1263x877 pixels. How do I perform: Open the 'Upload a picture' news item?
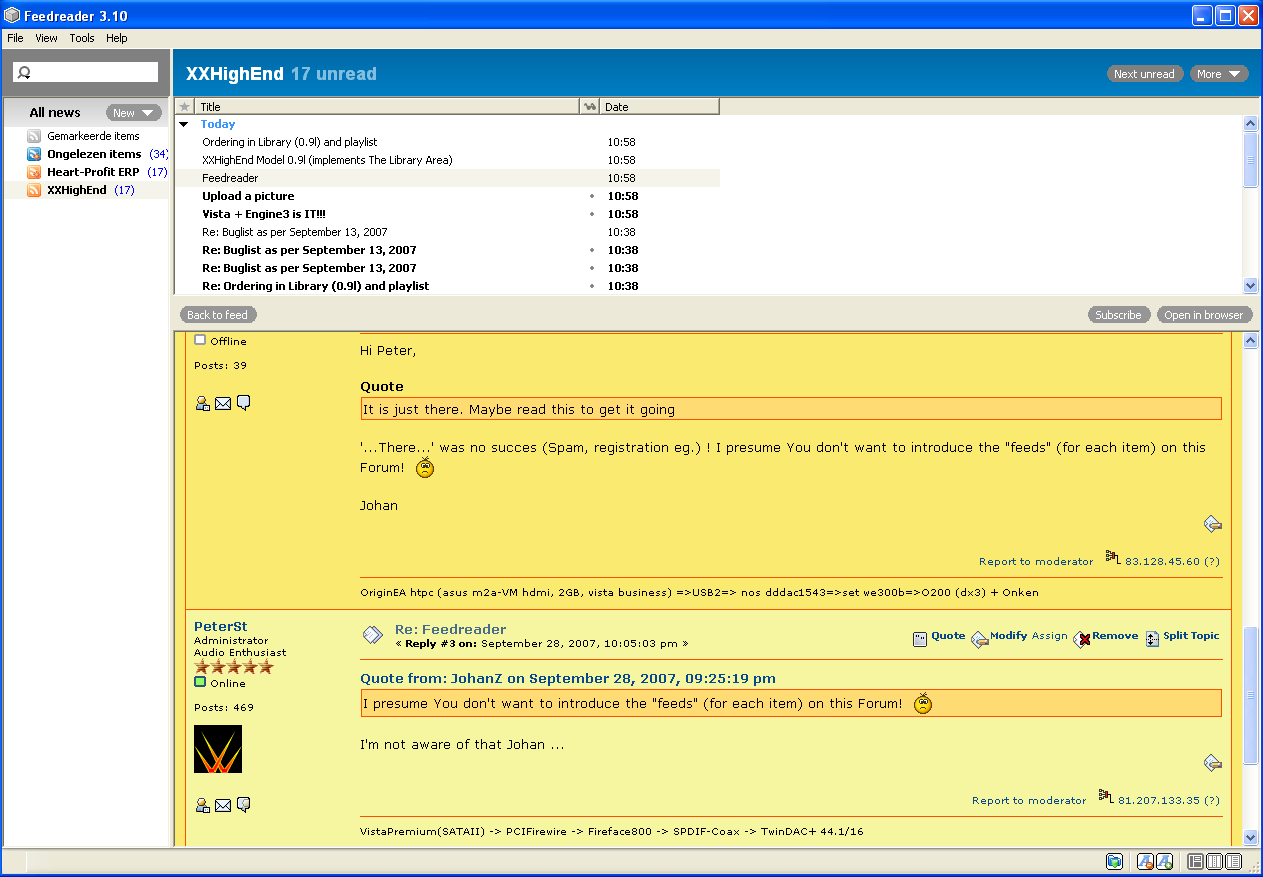coord(248,196)
